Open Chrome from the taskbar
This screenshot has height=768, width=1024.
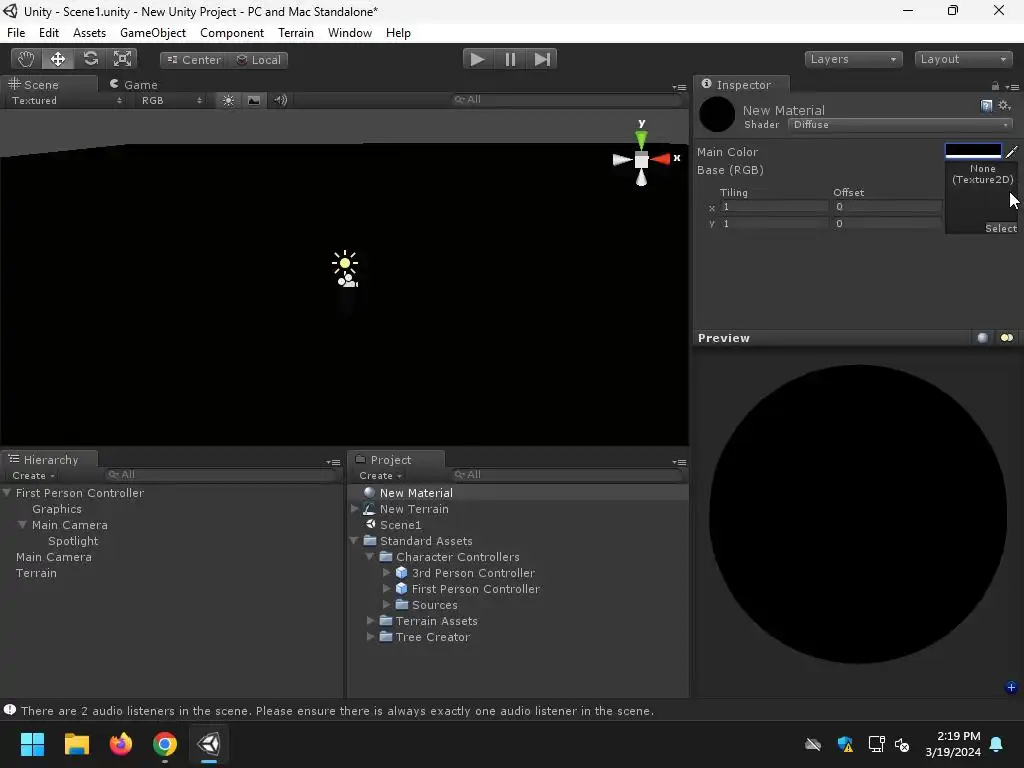[x=165, y=744]
